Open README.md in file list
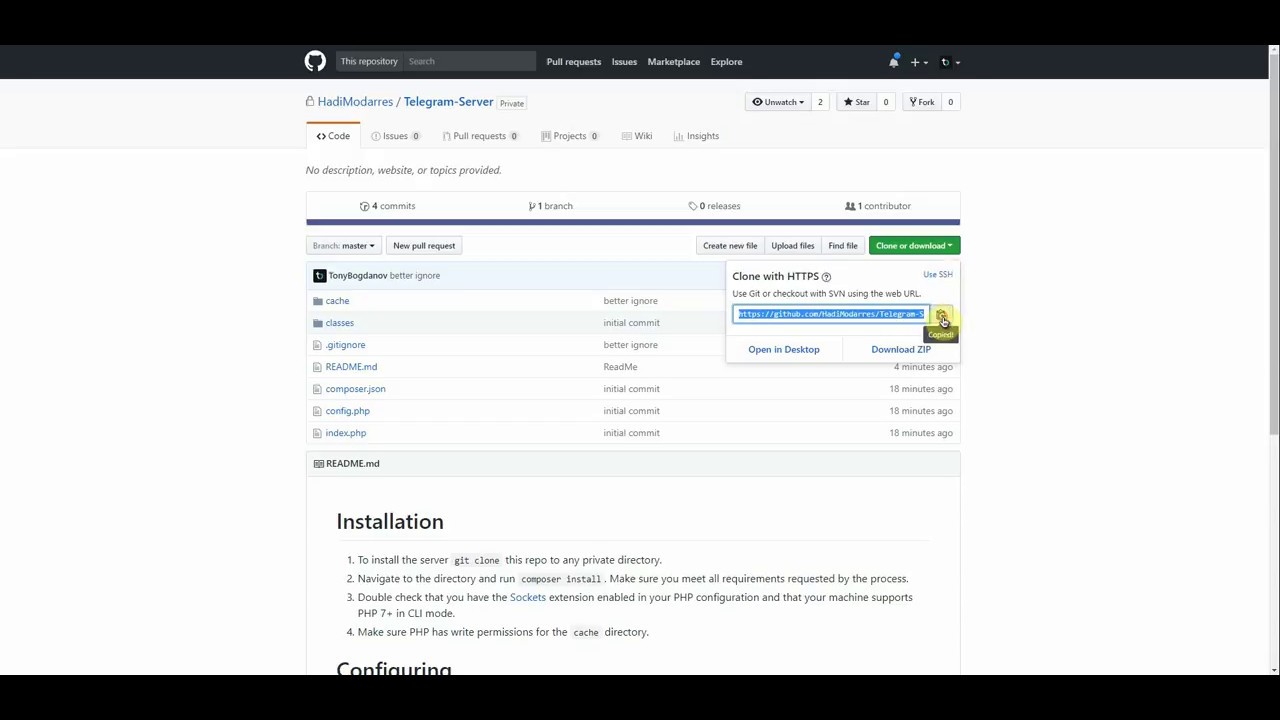Screen dimensions: 1280x720 (x=351, y=367)
